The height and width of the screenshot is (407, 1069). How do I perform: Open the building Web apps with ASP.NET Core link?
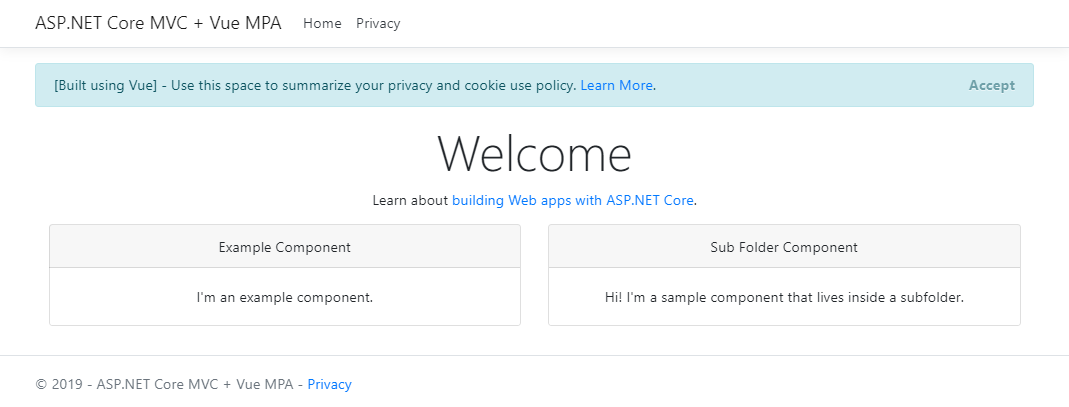pyautogui.click(x=573, y=200)
